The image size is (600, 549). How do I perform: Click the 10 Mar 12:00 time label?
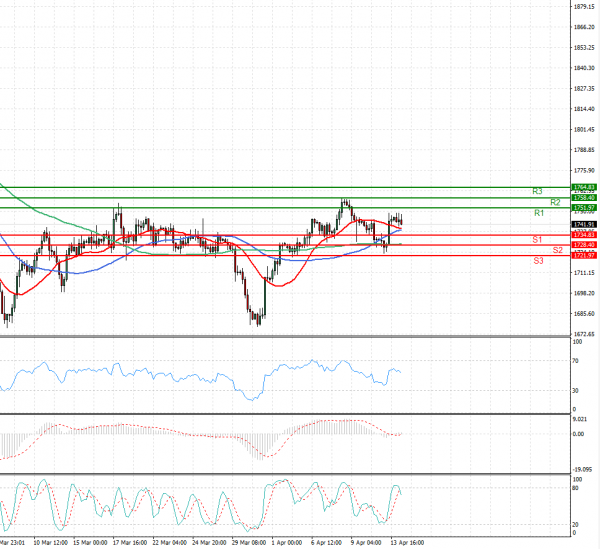coord(51,542)
